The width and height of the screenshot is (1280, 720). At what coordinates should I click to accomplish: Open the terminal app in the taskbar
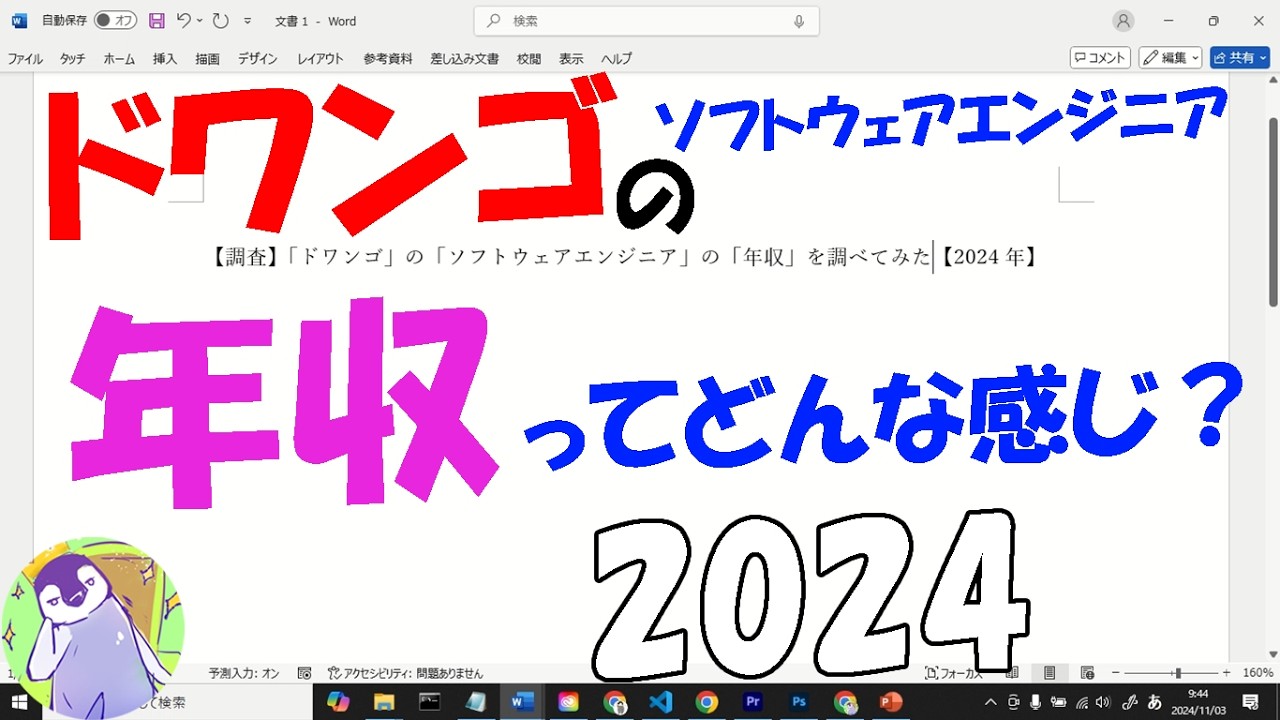429,702
